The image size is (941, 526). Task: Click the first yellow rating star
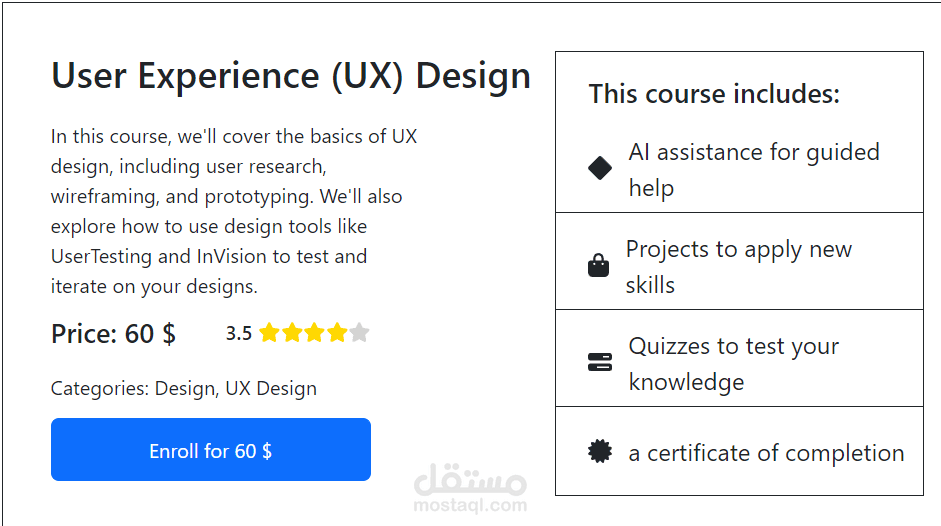pyautogui.click(x=269, y=333)
